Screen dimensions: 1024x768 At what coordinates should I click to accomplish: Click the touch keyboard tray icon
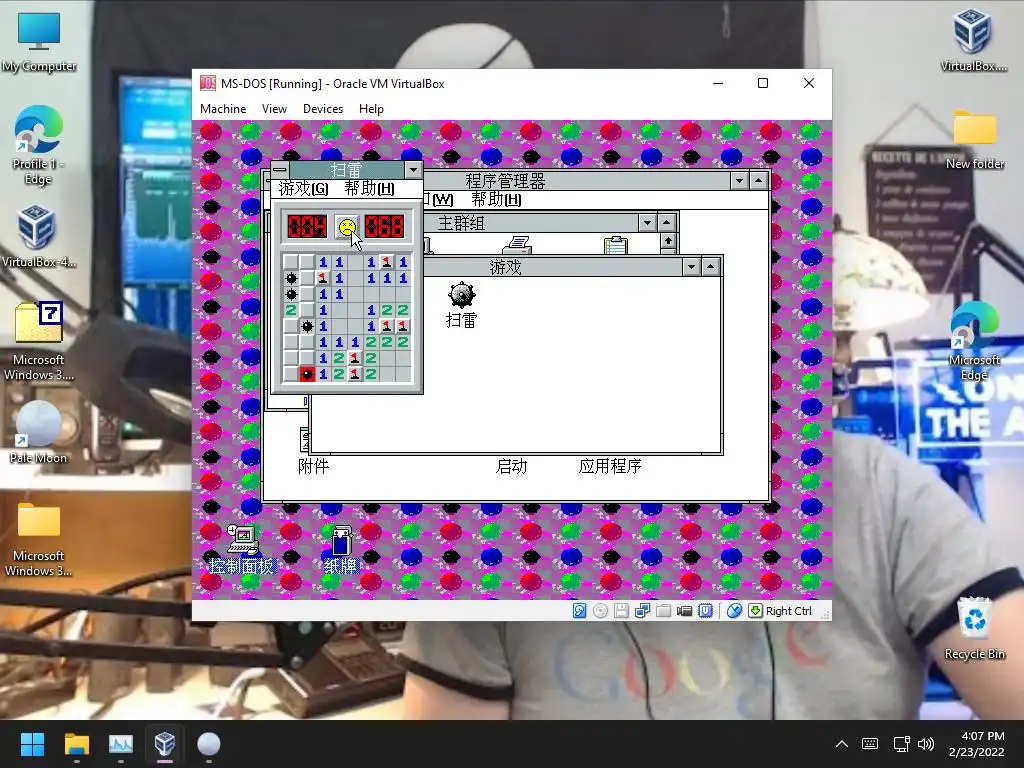point(870,744)
